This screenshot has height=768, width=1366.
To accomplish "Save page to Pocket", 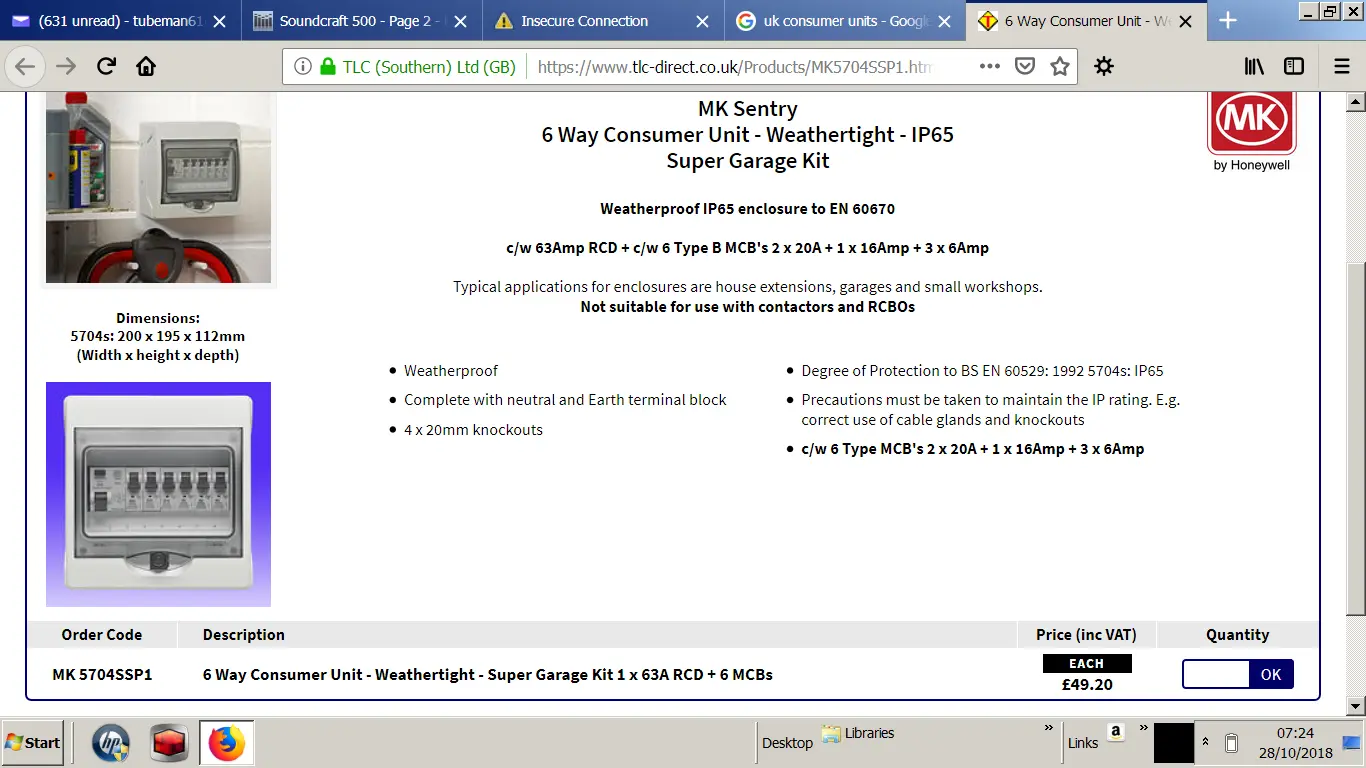I will 1025,67.
